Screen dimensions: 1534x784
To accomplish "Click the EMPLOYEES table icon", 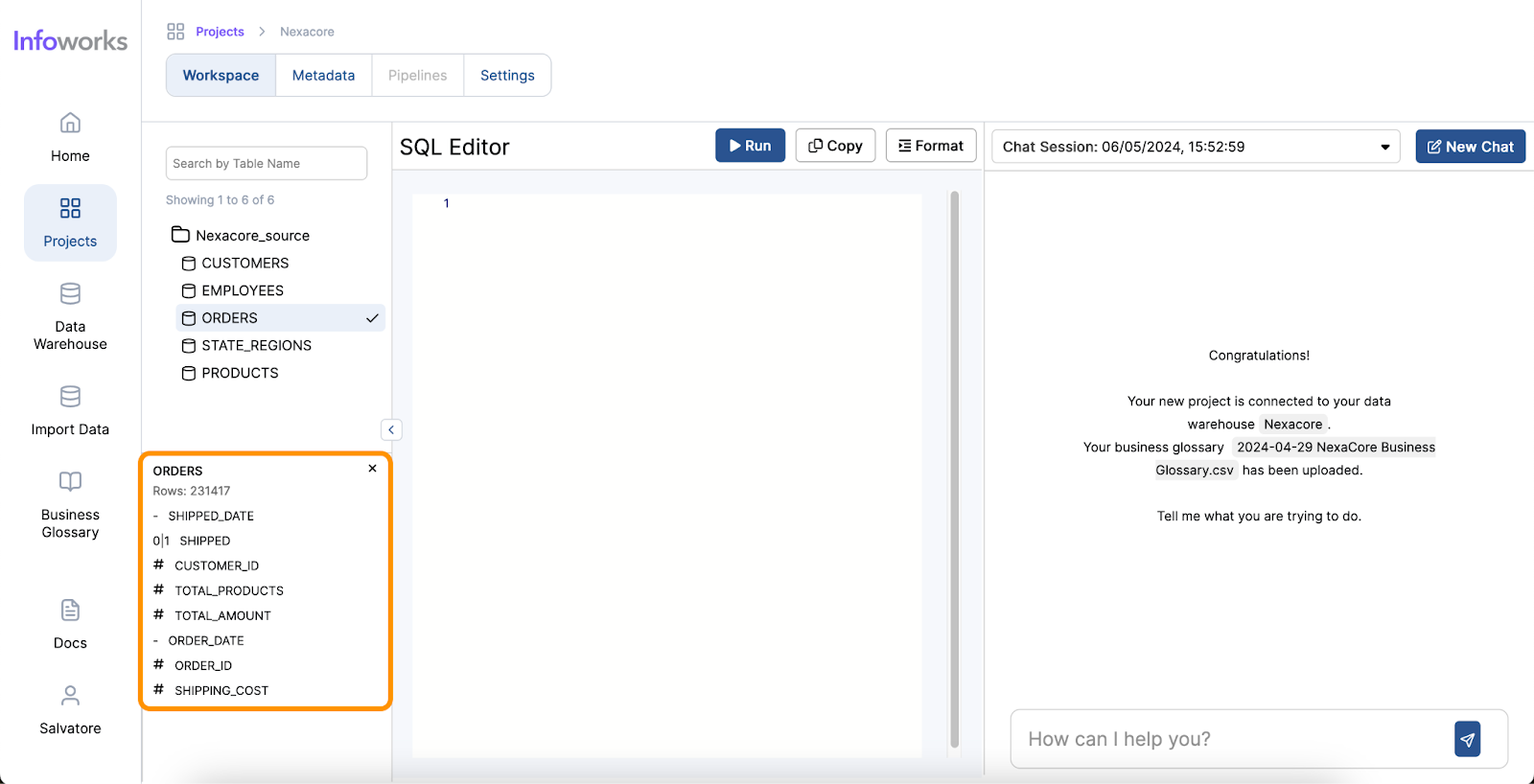I will click(x=189, y=291).
